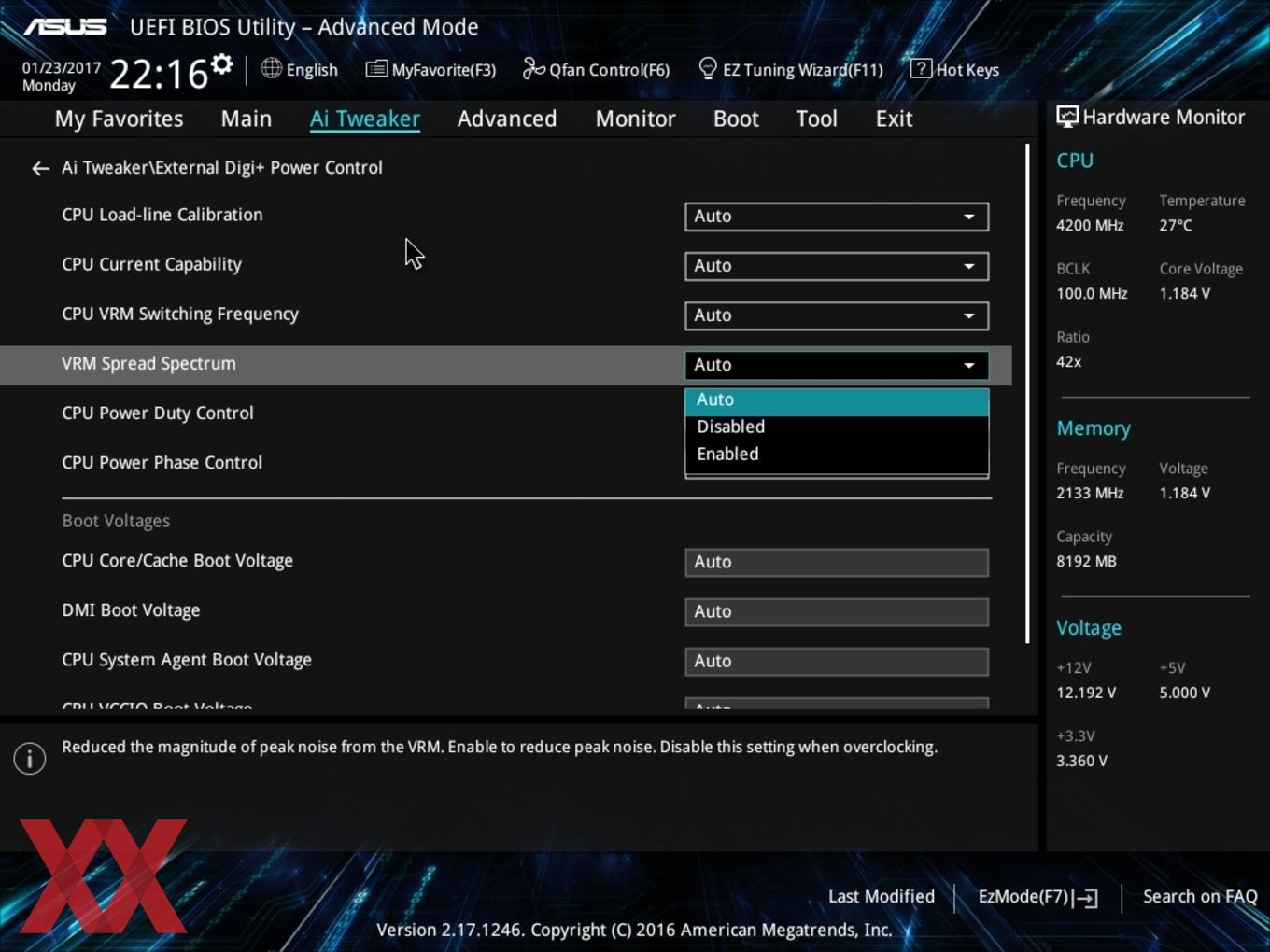The image size is (1270, 952).
Task: Click BCLK value 100.0 MHz
Action: (1092, 293)
